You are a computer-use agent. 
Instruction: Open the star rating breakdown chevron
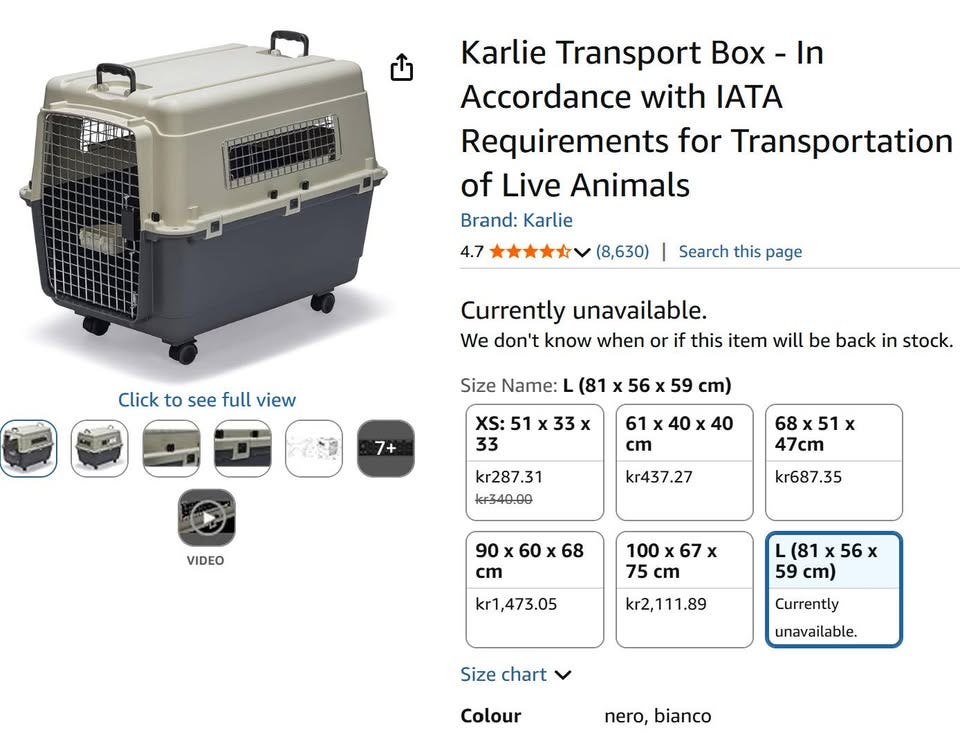tap(582, 252)
